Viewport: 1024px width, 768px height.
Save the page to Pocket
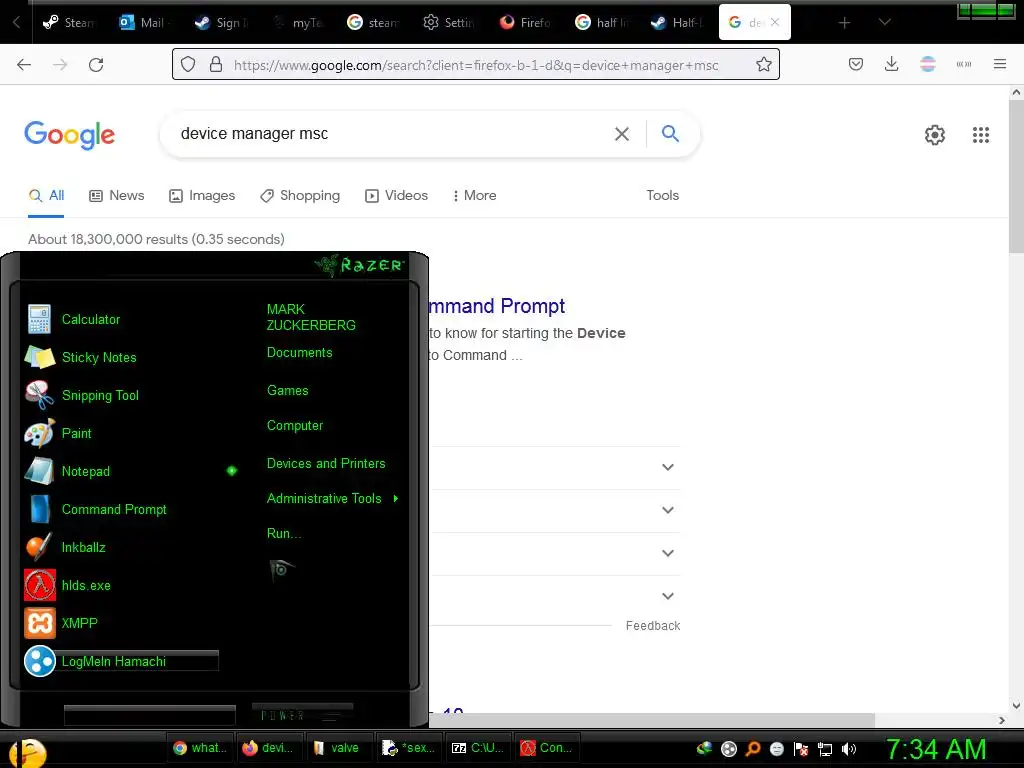(856, 64)
